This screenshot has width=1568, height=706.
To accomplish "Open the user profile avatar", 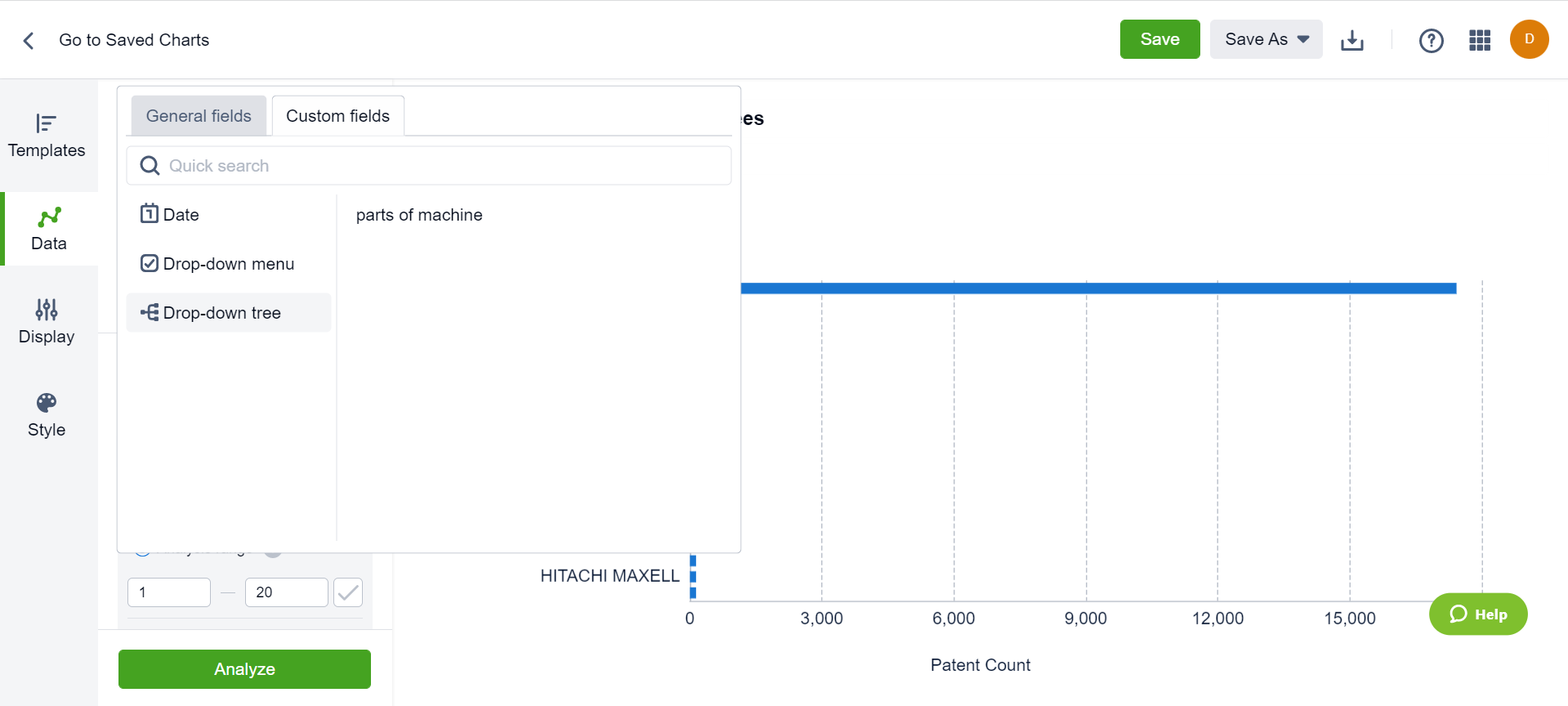I will [1529, 39].
